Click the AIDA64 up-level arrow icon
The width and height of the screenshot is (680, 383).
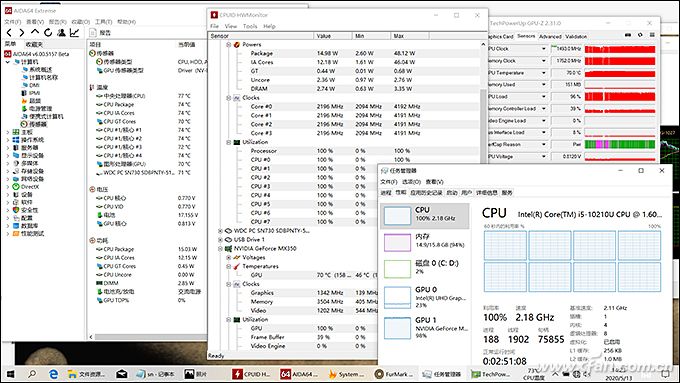point(35,32)
